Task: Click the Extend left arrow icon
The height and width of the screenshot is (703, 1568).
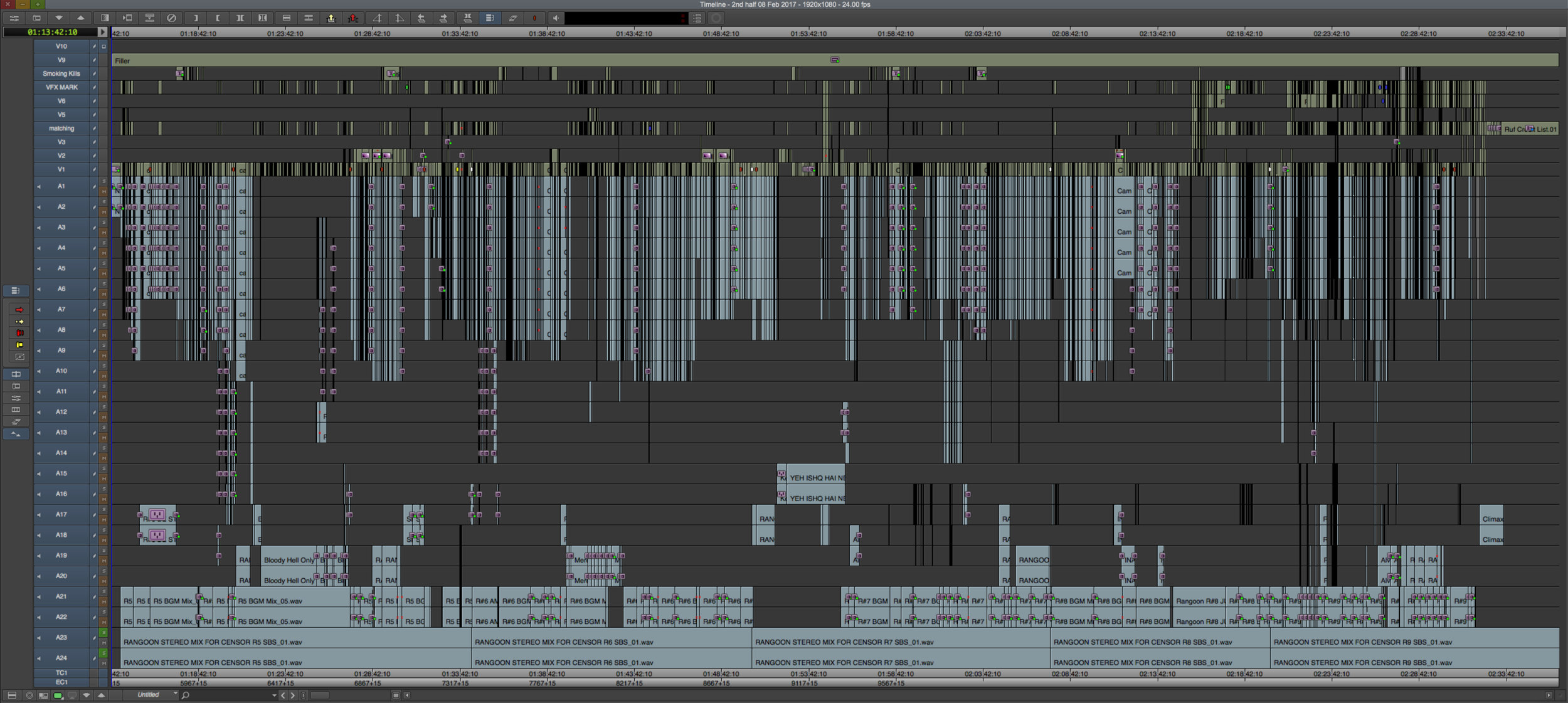Action: point(421,18)
